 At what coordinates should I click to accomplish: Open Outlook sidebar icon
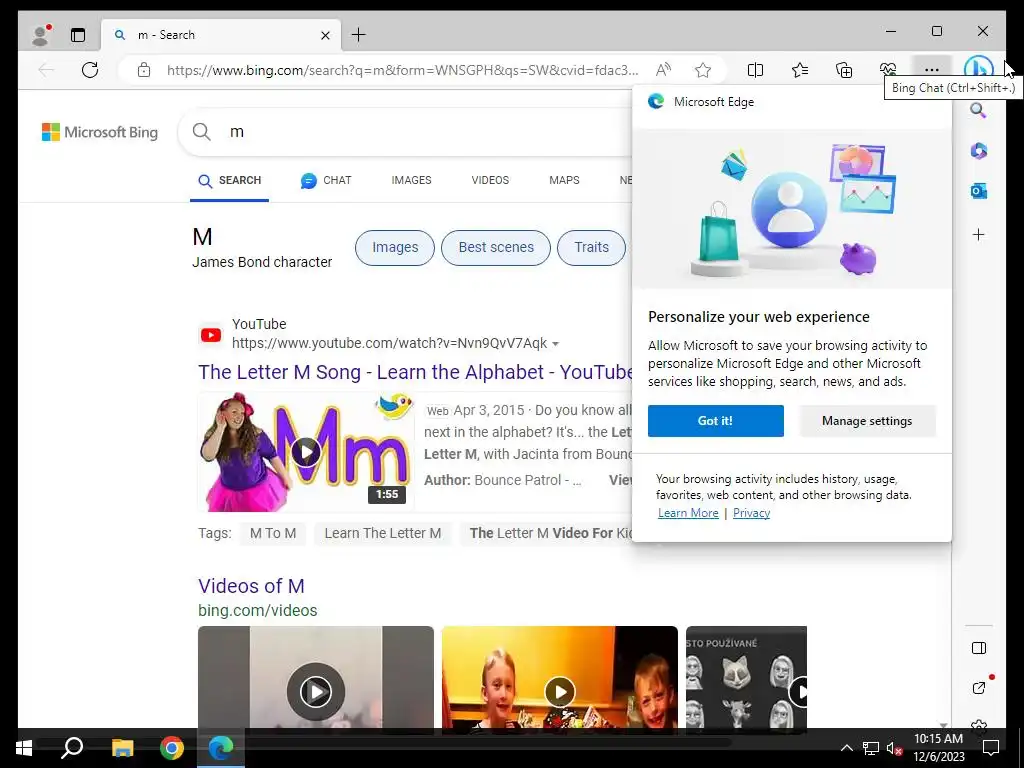978,191
